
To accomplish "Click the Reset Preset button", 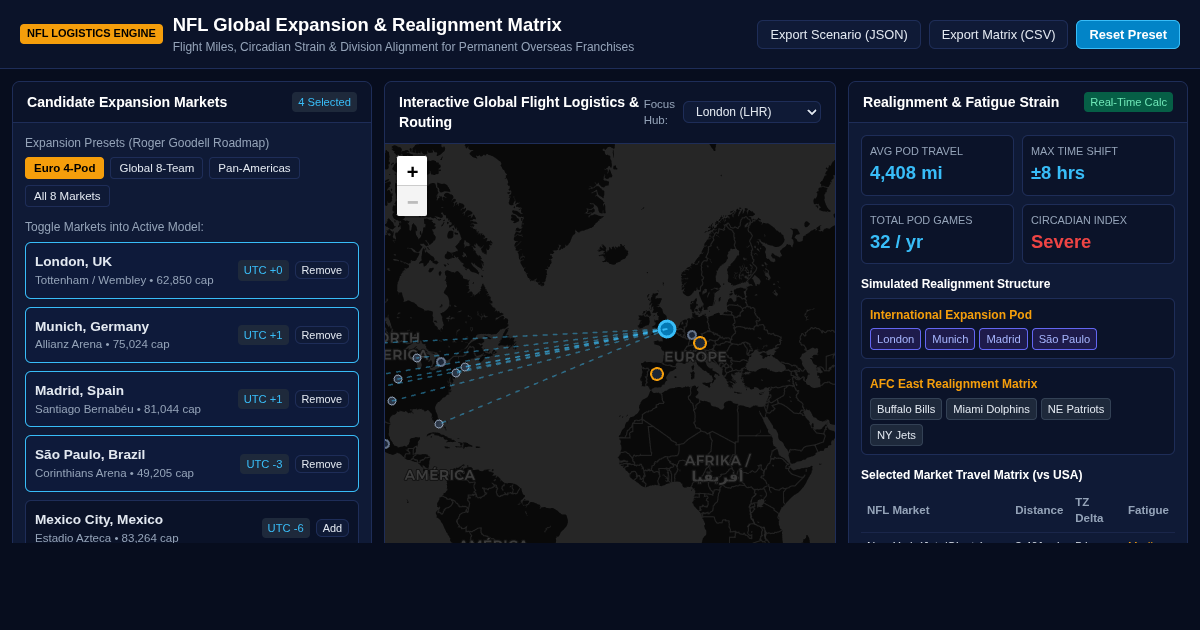I will (x=1128, y=35).
